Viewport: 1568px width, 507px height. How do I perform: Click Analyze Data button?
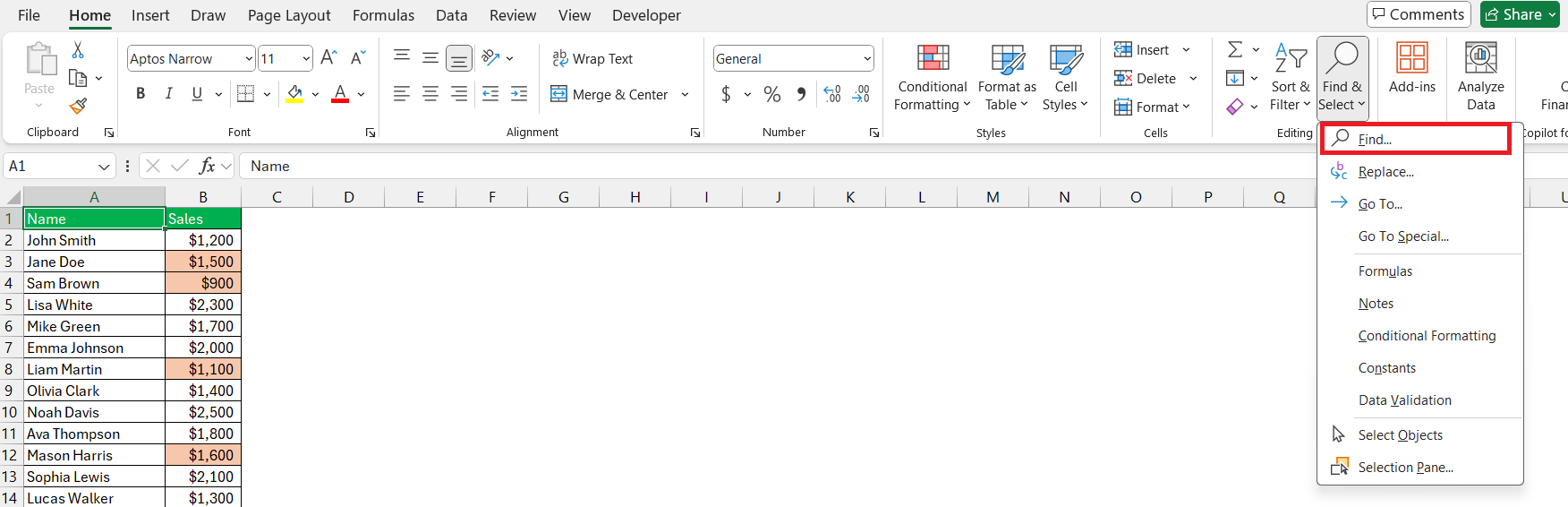(x=1480, y=78)
